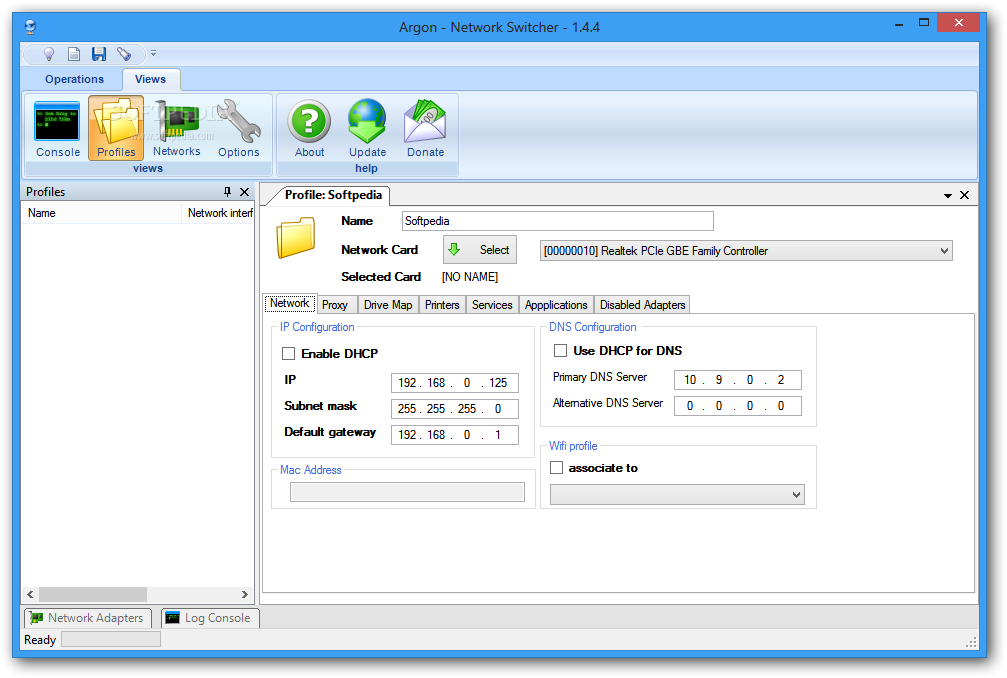
Task: Click the status bar progress box
Action: 110,639
